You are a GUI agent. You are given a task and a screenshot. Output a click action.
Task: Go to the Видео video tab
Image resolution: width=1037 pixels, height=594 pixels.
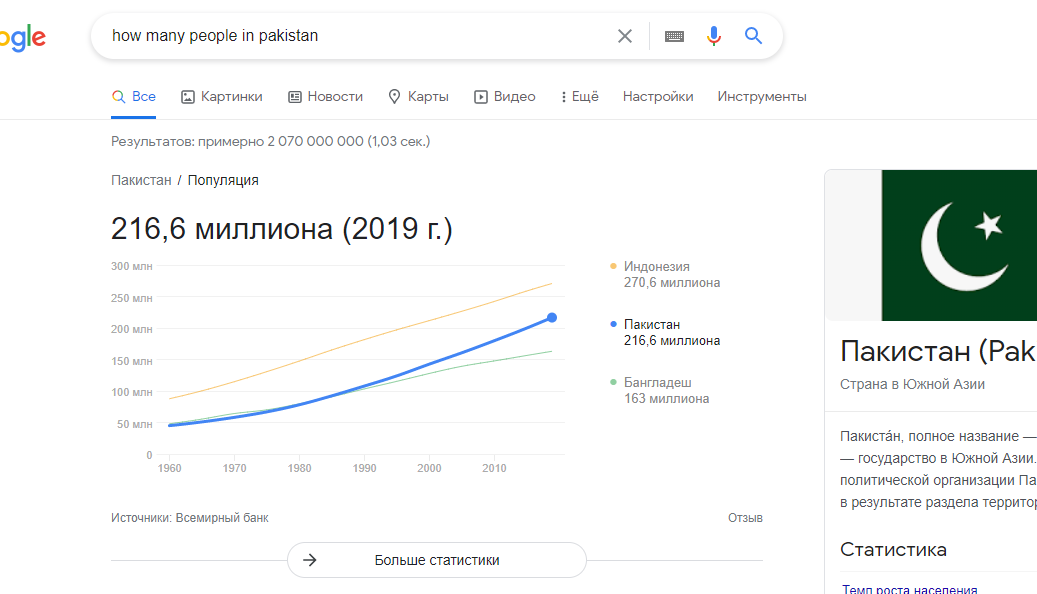click(x=505, y=97)
